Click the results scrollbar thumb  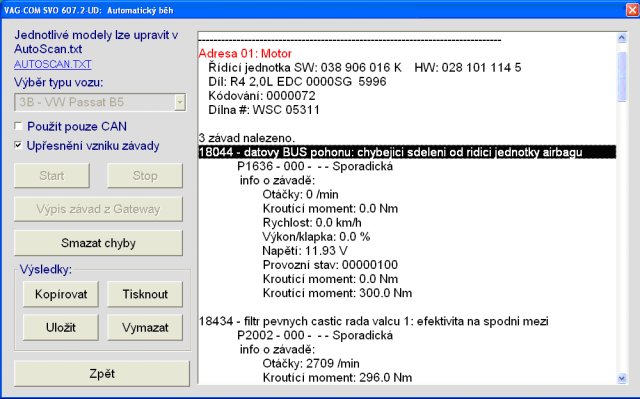(x=622, y=77)
